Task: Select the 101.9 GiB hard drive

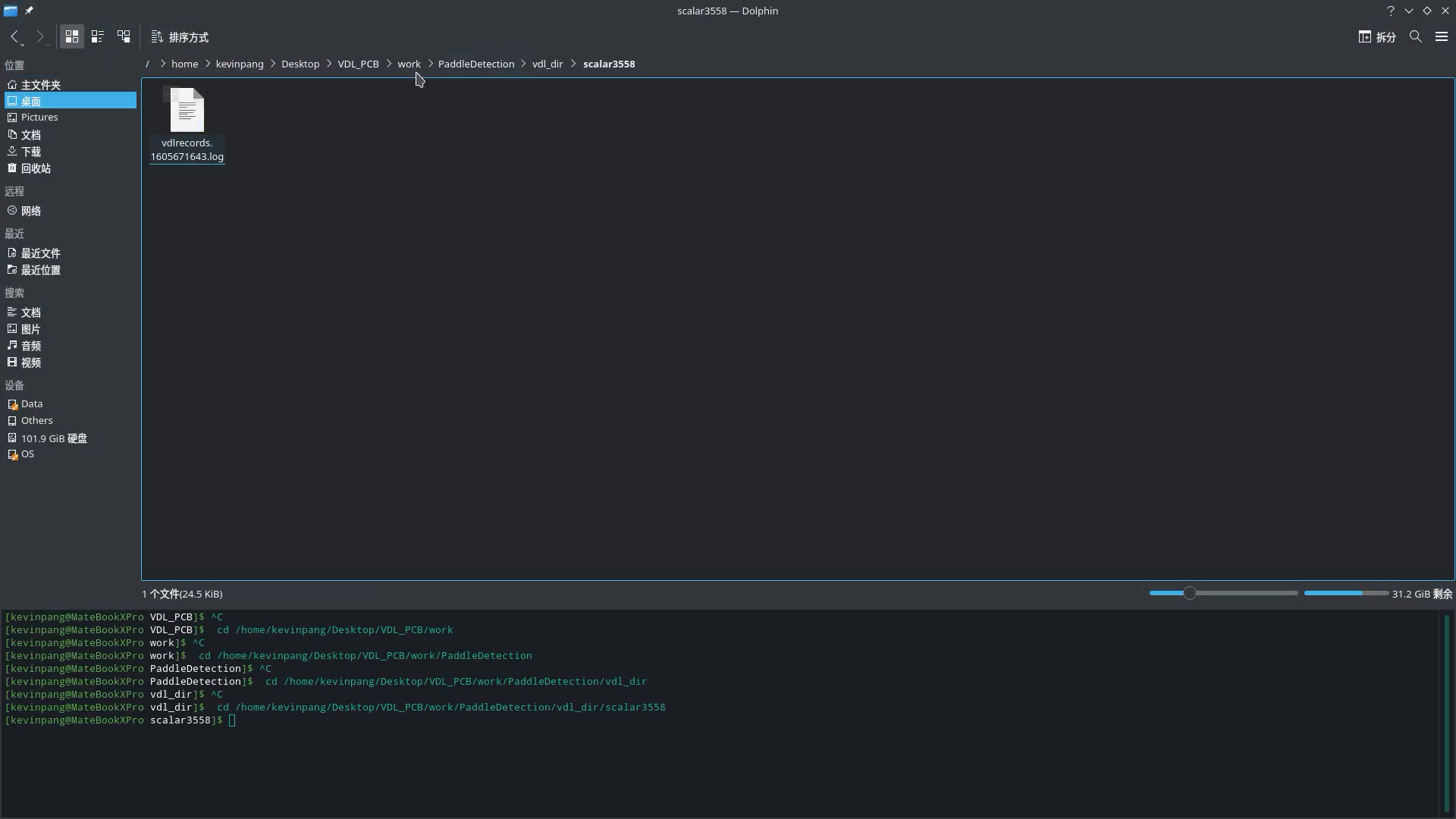Action: [53, 438]
